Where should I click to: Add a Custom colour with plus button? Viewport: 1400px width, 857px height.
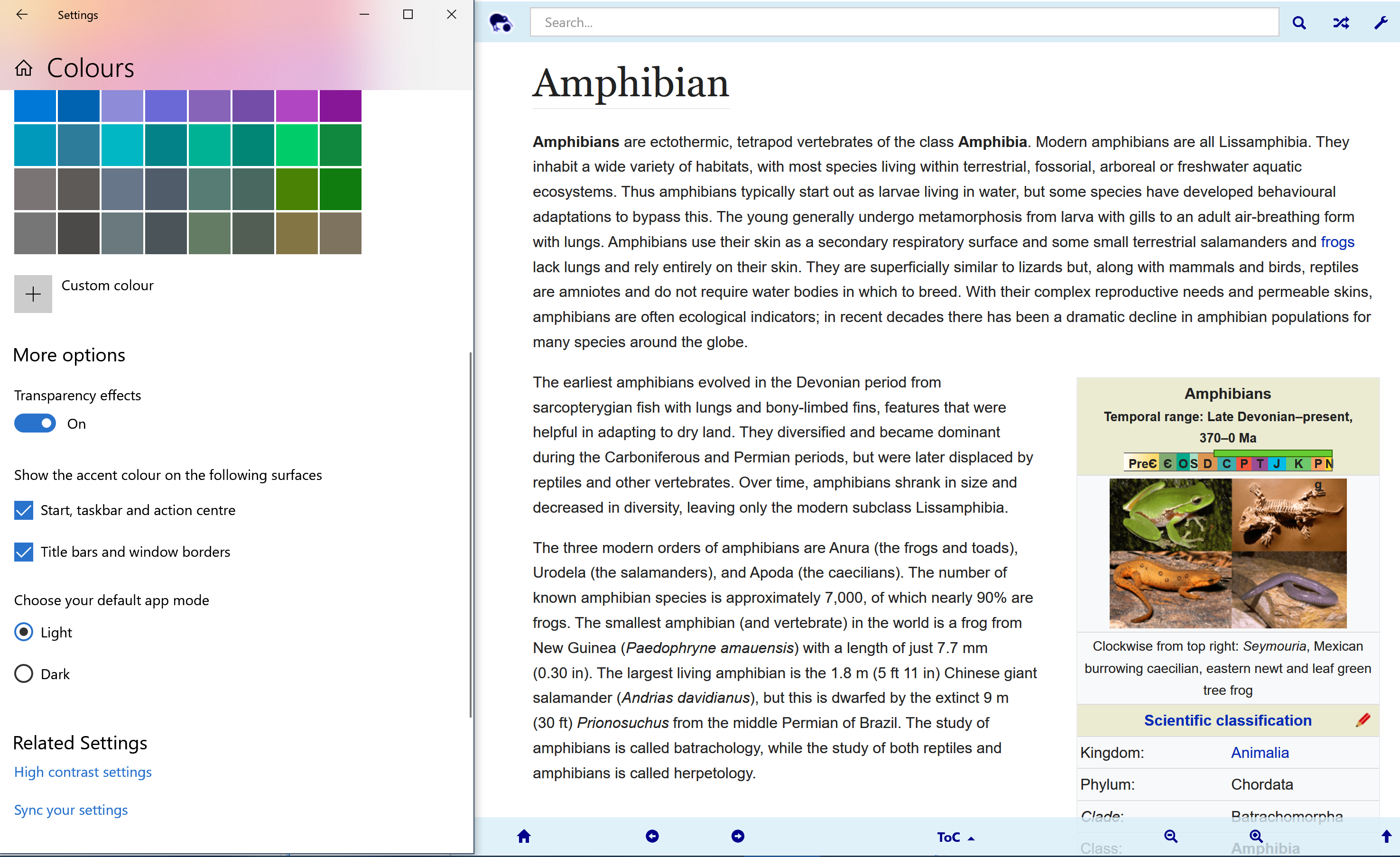[x=33, y=294]
